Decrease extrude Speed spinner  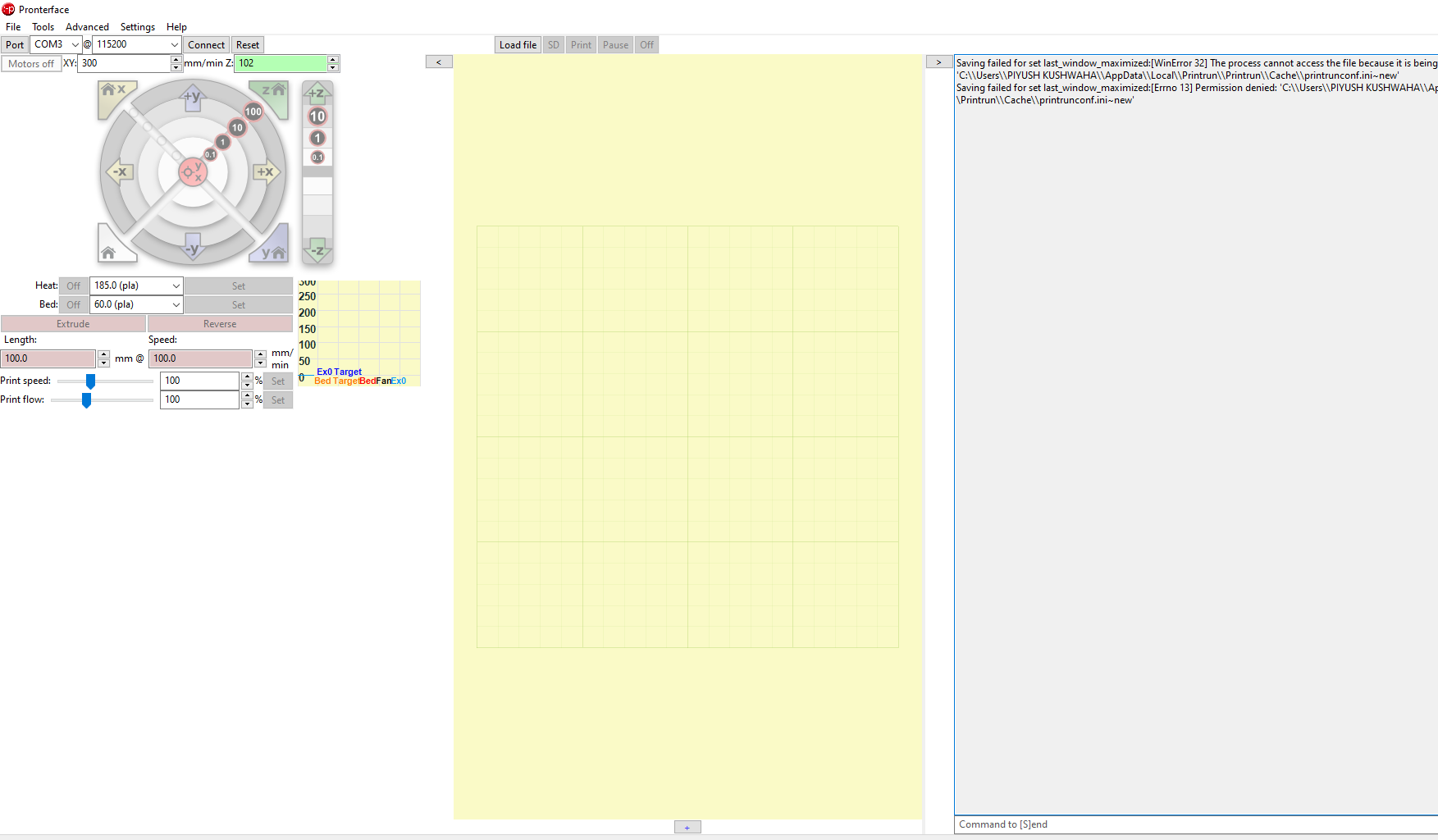tap(260, 363)
